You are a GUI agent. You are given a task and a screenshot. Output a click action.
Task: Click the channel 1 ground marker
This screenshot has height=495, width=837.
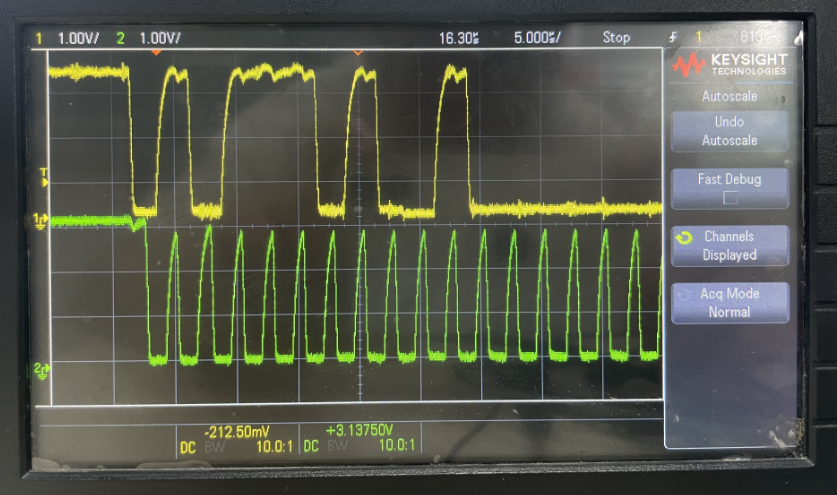[x=41, y=221]
